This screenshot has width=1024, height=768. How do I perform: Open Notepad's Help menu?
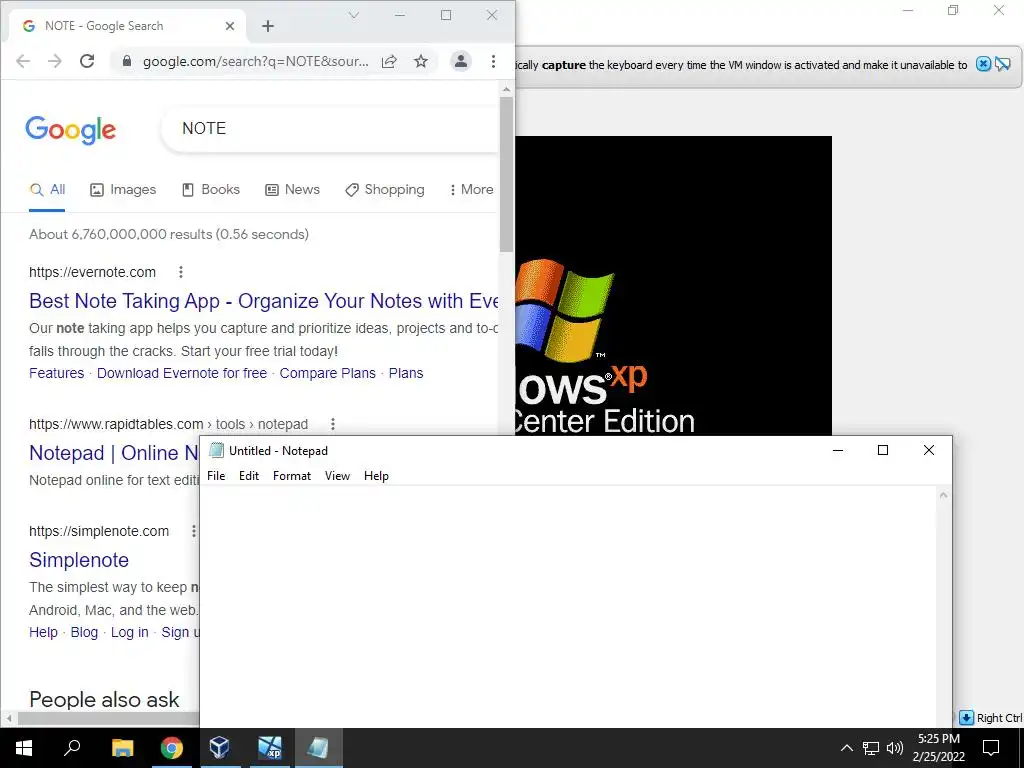coord(376,476)
